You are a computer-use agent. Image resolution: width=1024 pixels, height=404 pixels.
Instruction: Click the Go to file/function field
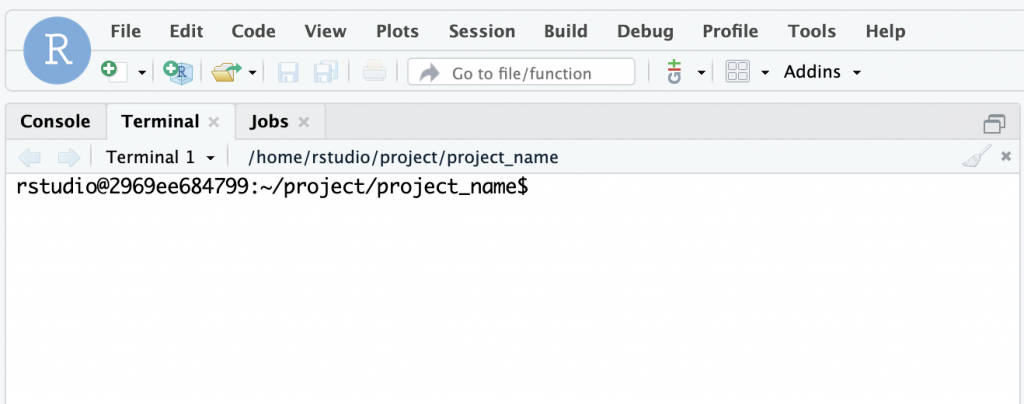pos(521,72)
